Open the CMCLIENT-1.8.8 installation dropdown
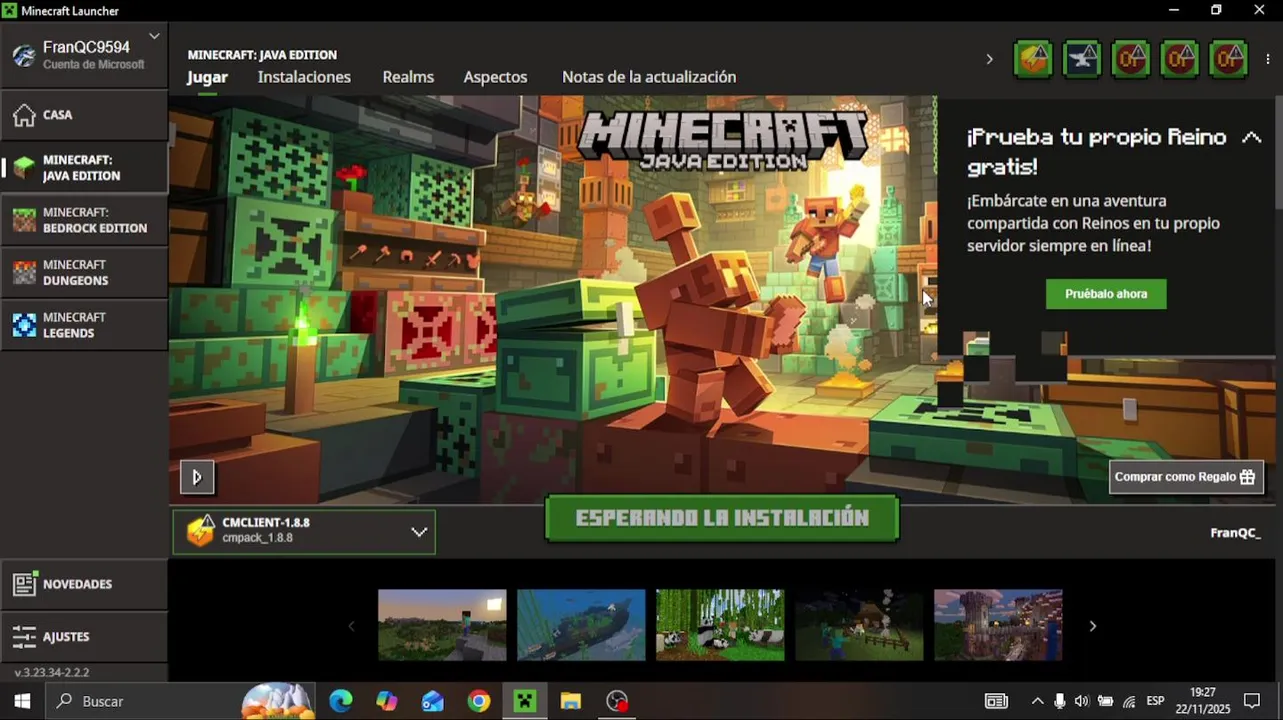The image size is (1283, 720). 304,531
